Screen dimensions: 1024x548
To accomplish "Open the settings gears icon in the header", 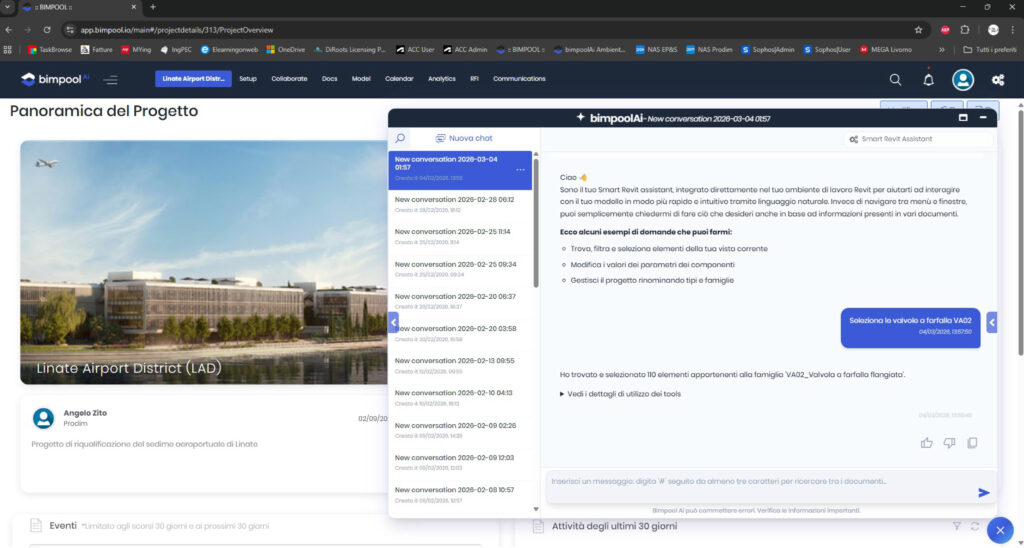I will point(997,79).
